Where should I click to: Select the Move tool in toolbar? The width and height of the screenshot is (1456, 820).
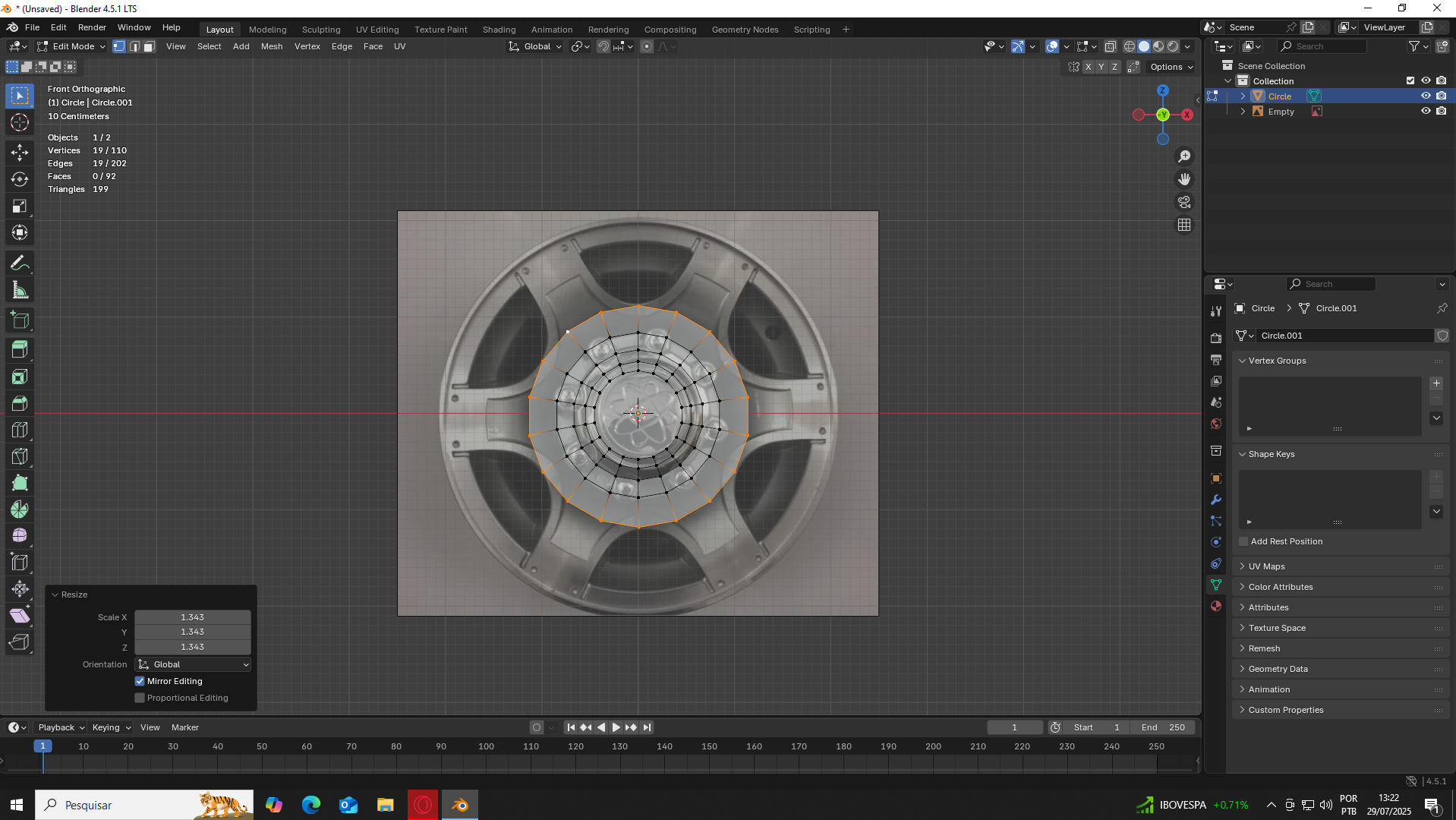tap(20, 153)
